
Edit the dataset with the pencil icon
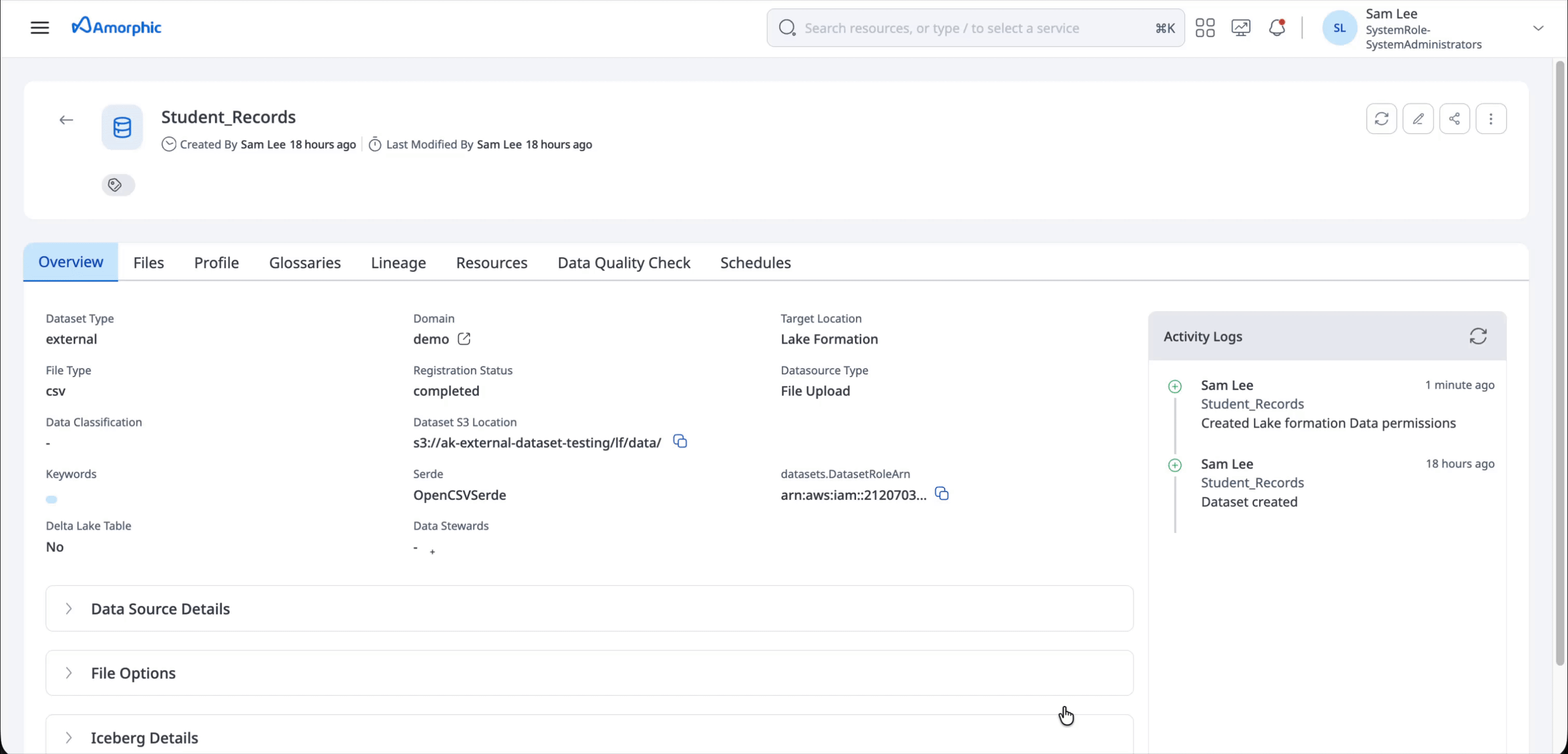(x=1418, y=119)
